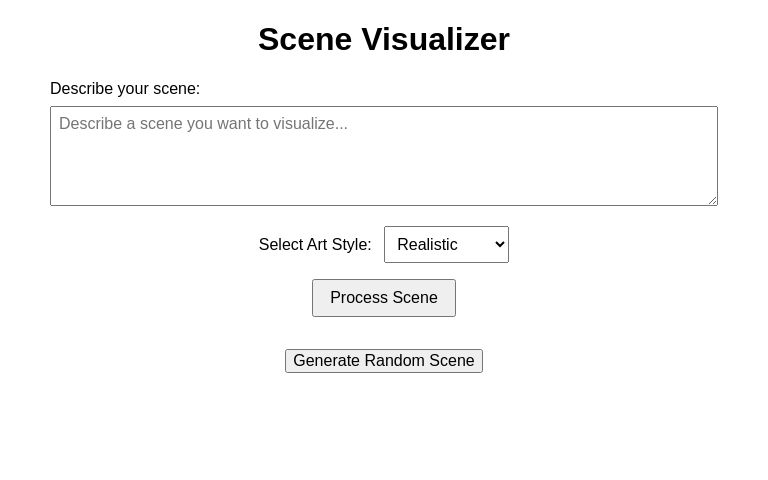Click the word "Visualizer" in the title
Viewport: 768px width, 480px height.
(435, 40)
